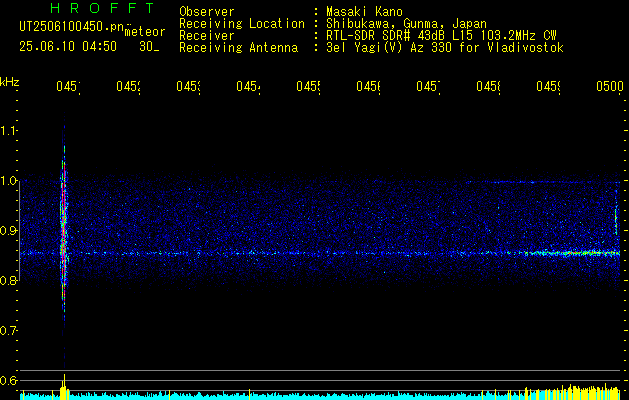Click the 0459 time marker
The width and height of the screenshot is (629, 400).
548,86
